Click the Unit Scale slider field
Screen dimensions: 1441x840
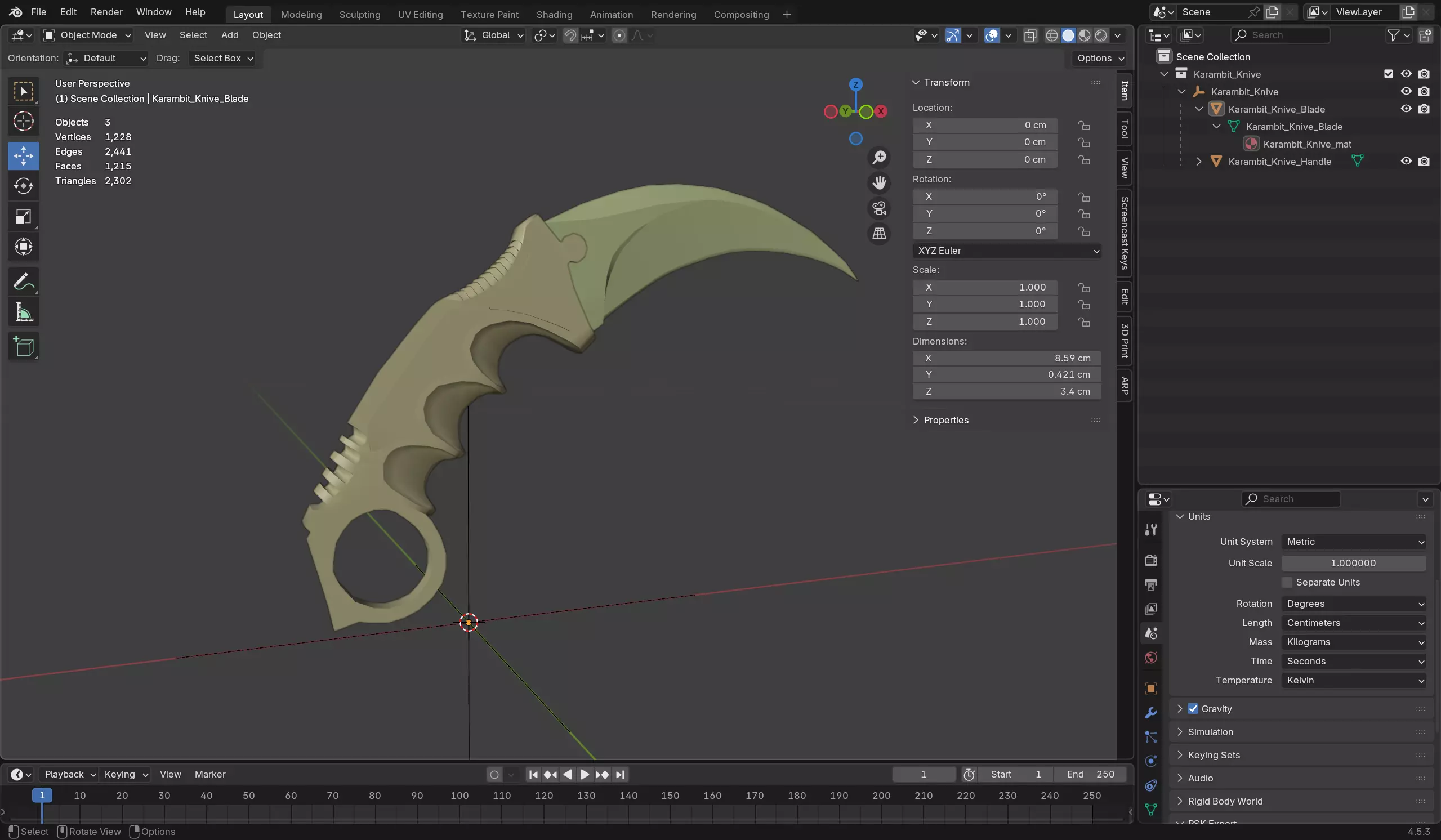click(1354, 563)
